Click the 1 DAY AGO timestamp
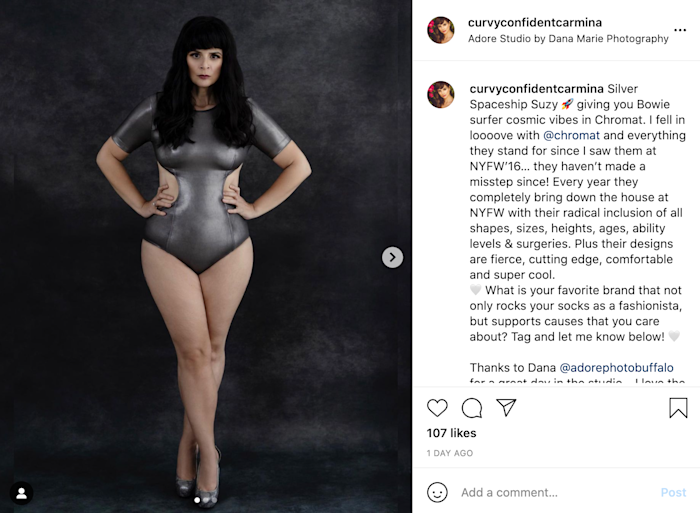 [450, 453]
